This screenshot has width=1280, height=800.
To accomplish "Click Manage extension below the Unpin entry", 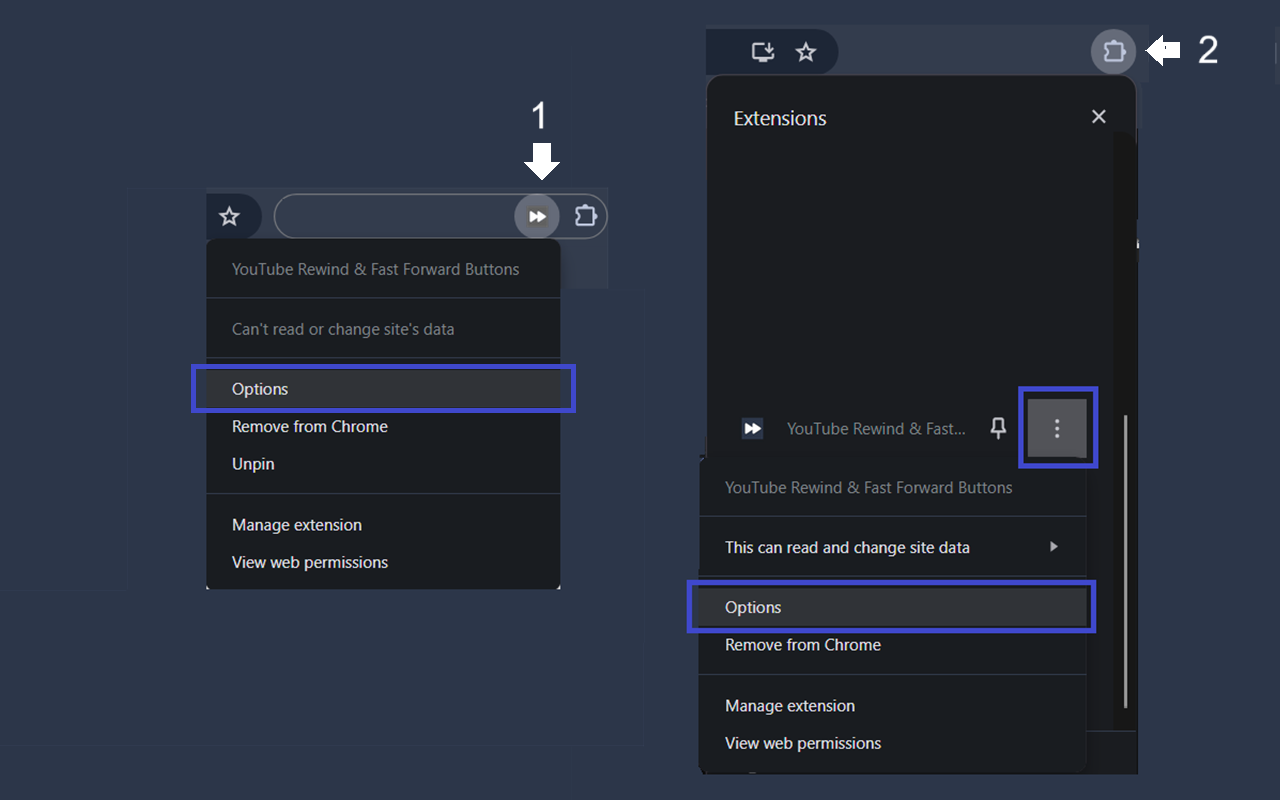I will (297, 525).
